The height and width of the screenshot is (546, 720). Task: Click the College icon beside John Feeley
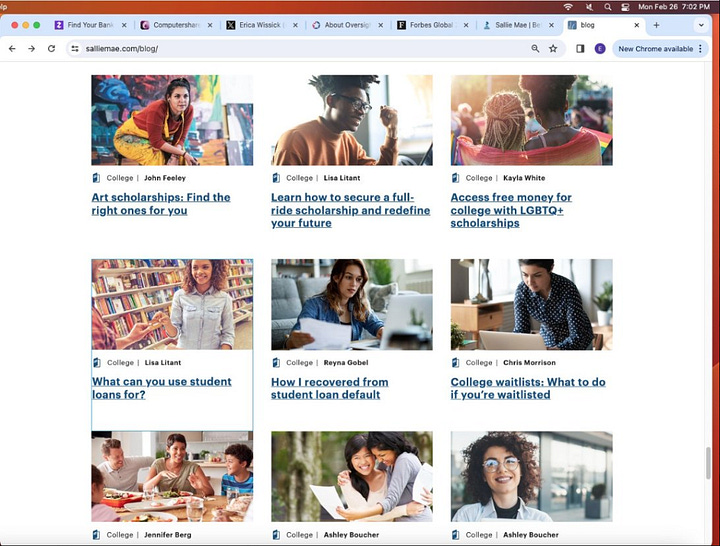96,178
